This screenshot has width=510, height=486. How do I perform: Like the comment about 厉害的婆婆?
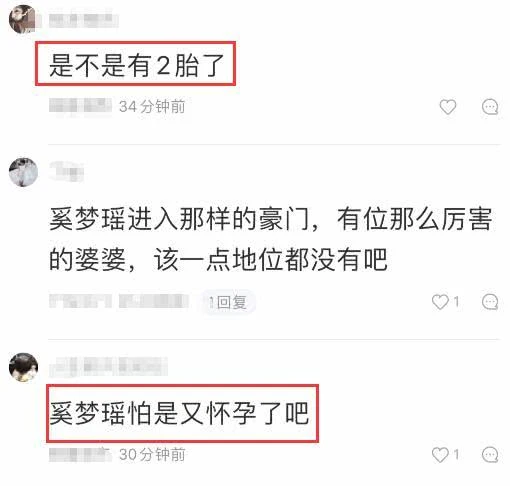446,302
